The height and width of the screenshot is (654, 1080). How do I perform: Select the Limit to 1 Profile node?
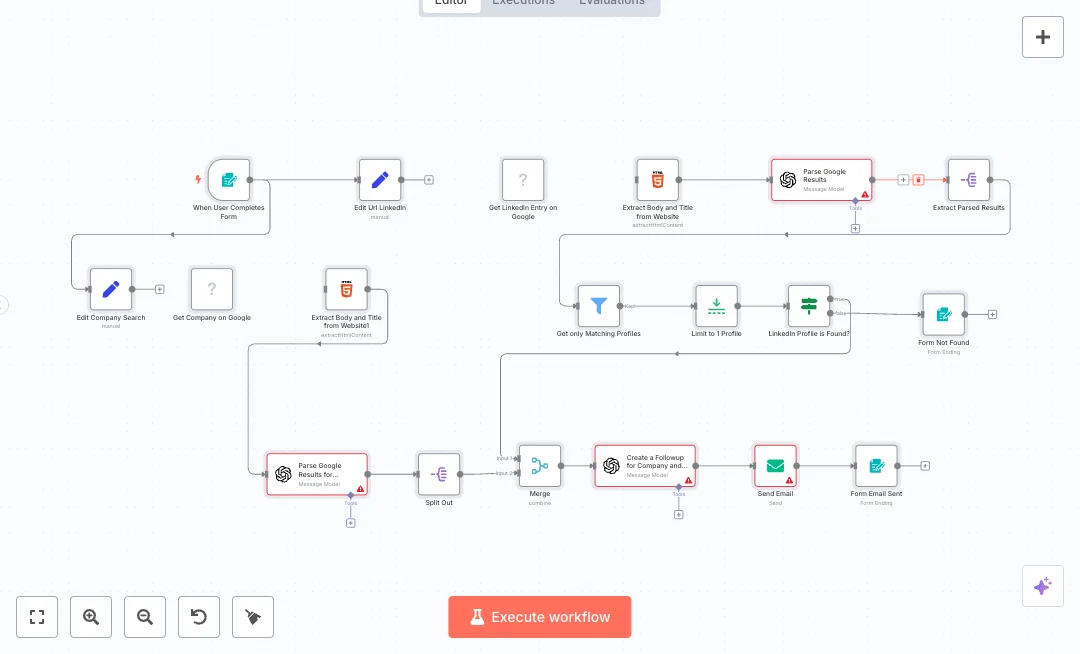(x=716, y=306)
